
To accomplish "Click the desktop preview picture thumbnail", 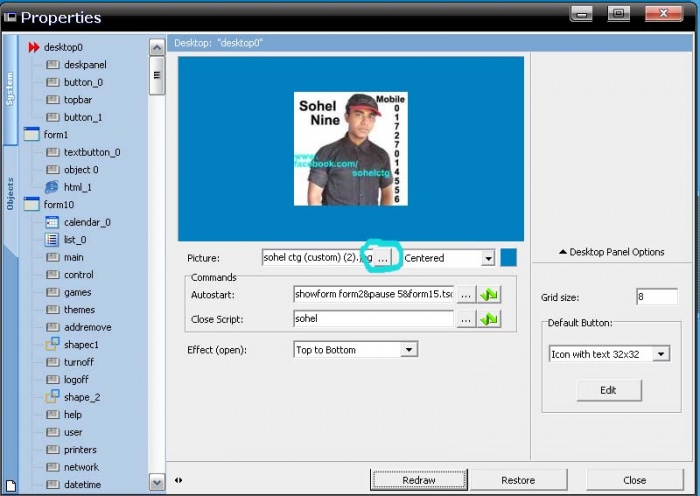I will [x=350, y=149].
